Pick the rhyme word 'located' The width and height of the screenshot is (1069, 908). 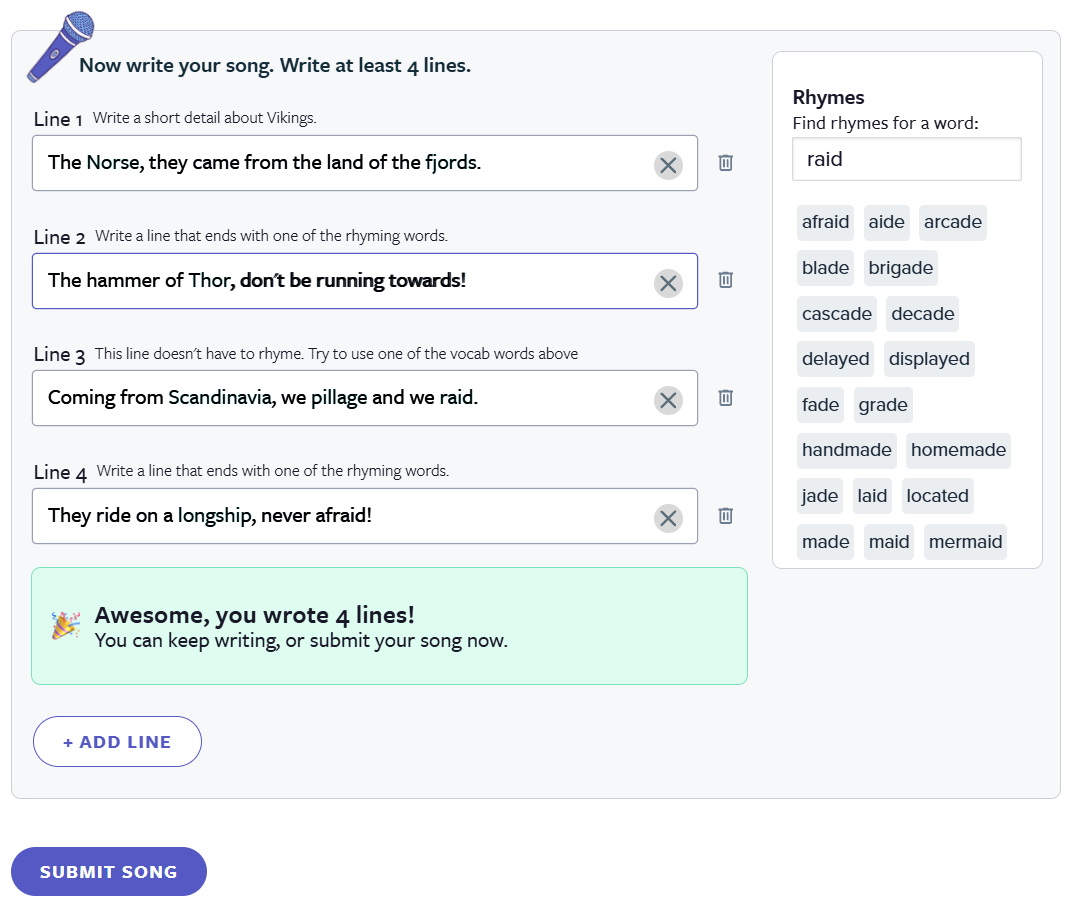click(x=937, y=496)
